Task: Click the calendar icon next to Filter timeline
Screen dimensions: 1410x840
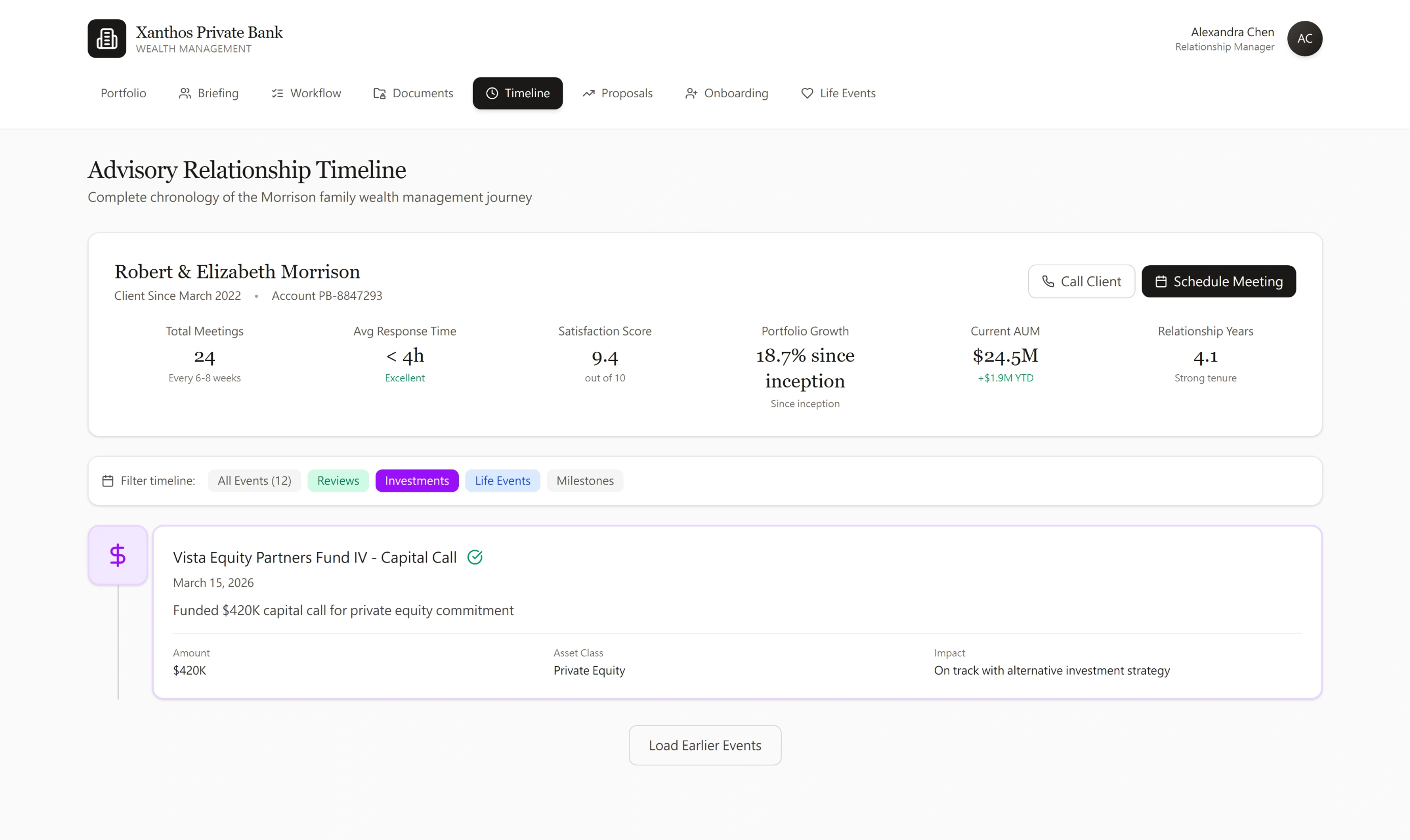Action: pos(107,481)
